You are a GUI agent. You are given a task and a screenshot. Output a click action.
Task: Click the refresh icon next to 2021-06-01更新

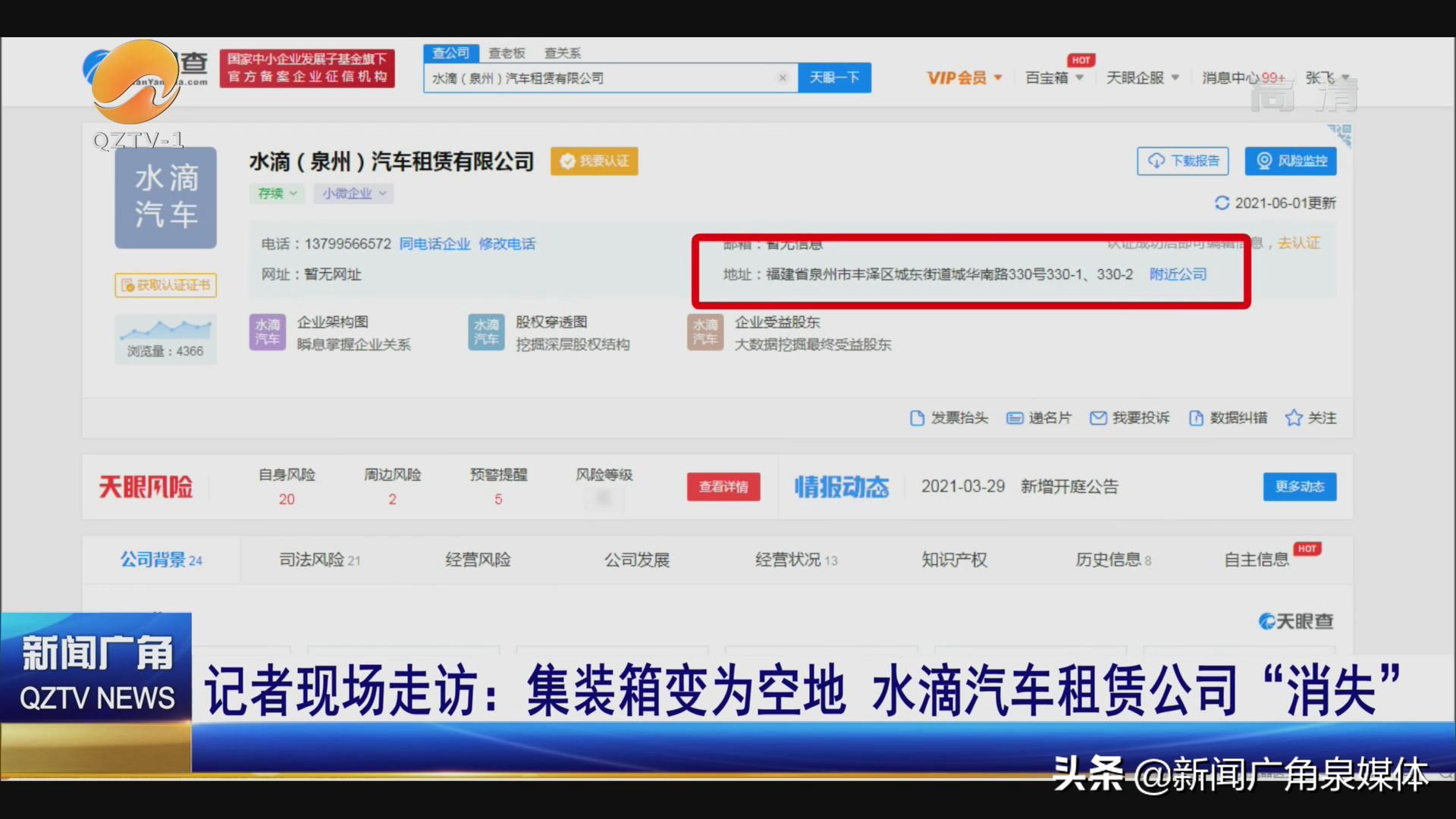click(x=1222, y=203)
